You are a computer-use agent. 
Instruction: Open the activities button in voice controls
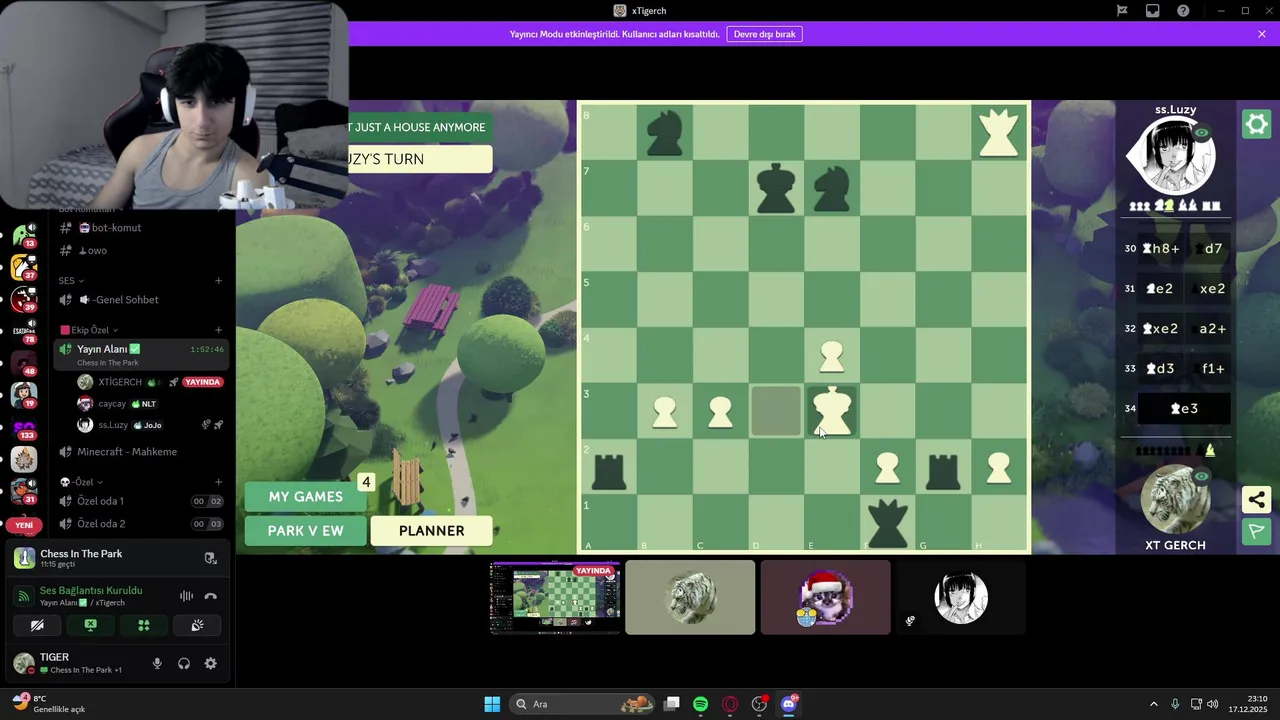coord(144,626)
